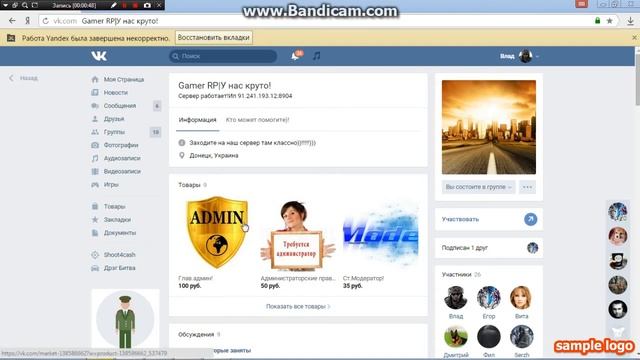The image size is (640, 360).
Task: Bookmark page with star icon
Action: pos(609,21)
